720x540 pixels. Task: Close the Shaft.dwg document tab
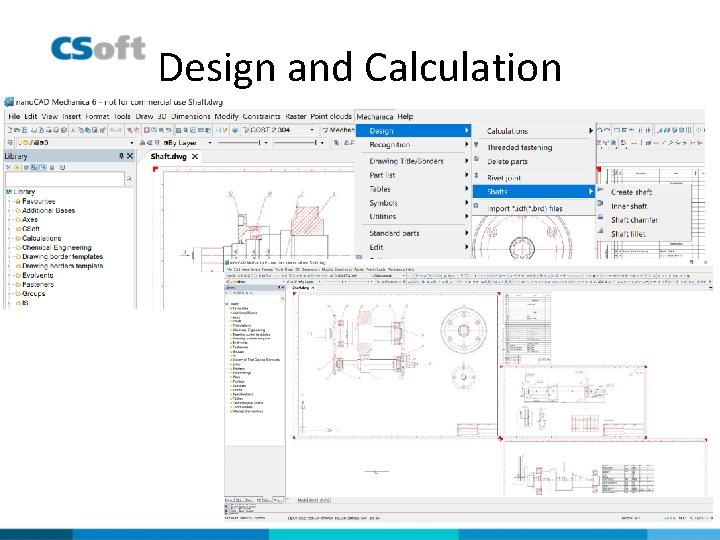(x=195, y=157)
